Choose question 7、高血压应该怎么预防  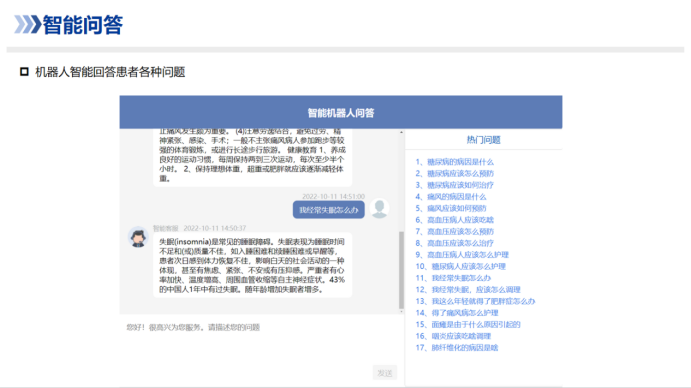(x=454, y=231)
